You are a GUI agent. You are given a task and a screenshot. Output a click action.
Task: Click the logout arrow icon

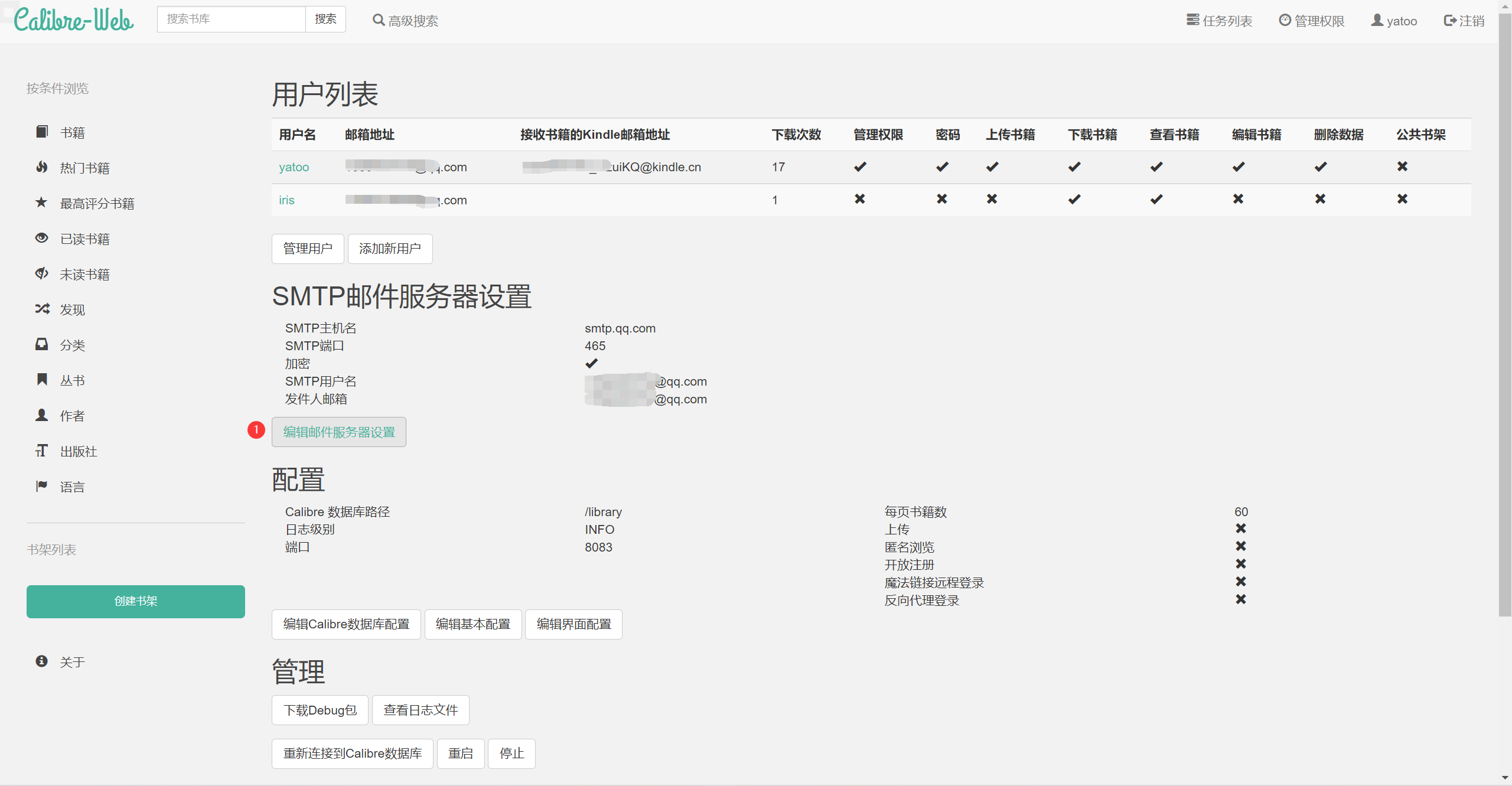(x=1450, y=21)
